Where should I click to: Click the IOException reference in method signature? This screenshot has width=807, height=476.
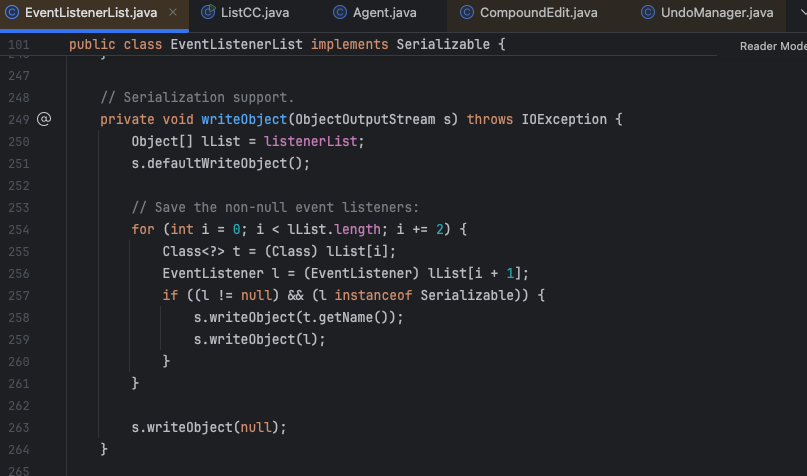[564, 119]
